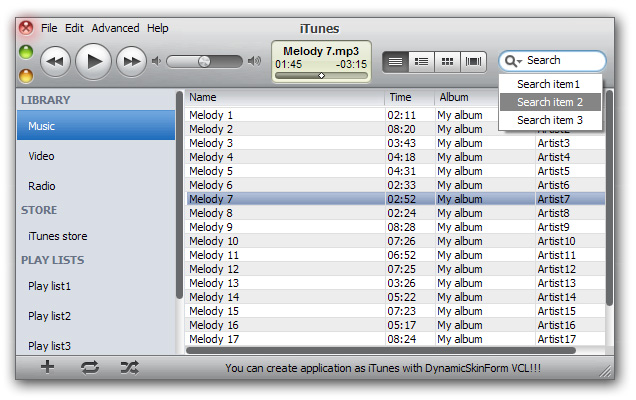This screenshot has width=636, height=400.
Task: Click the elapsed time 01:45
Action: pyautogui.click(x=288, y=65)
